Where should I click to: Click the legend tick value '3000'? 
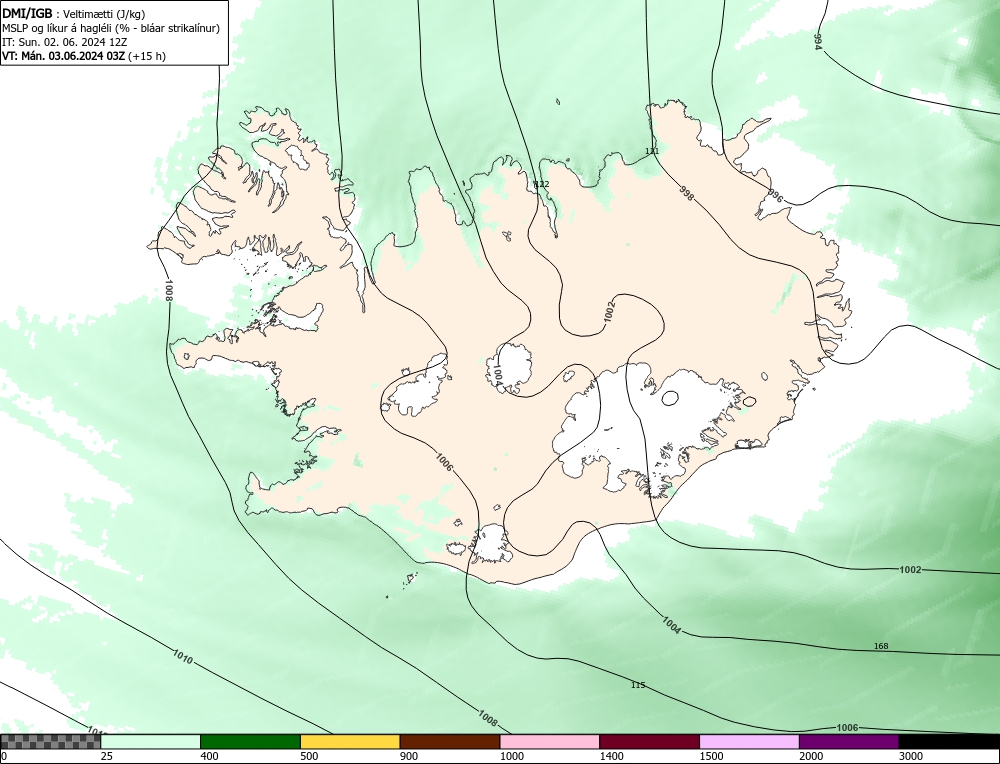coord(911,756)
